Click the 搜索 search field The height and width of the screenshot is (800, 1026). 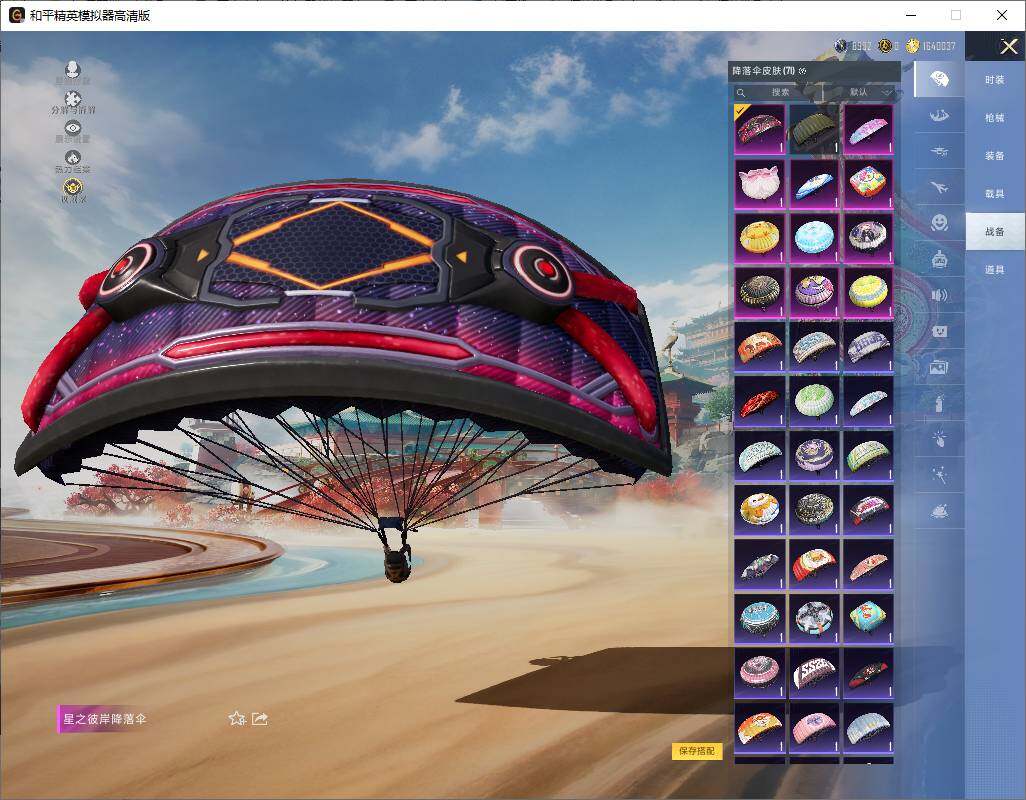[x=776, y=92]
